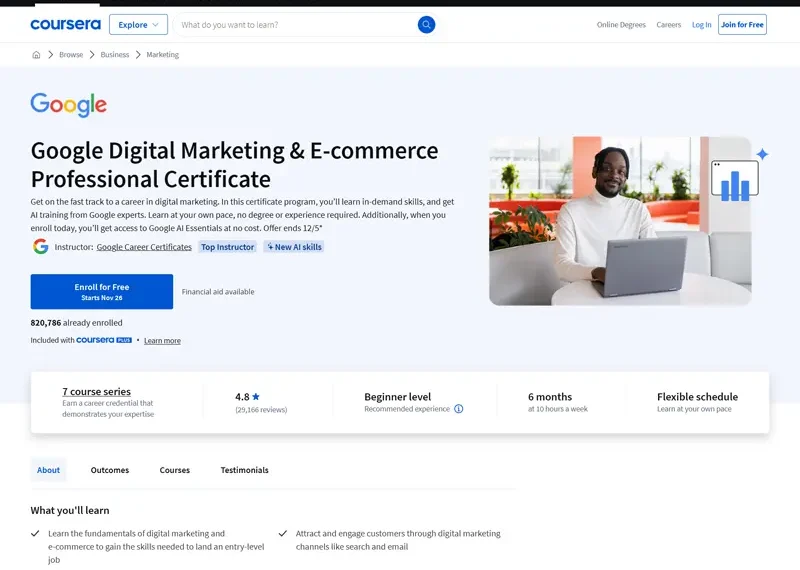Click Financial aid available
The width and height of the screenshot is (800, 570).
coord(218,292)
